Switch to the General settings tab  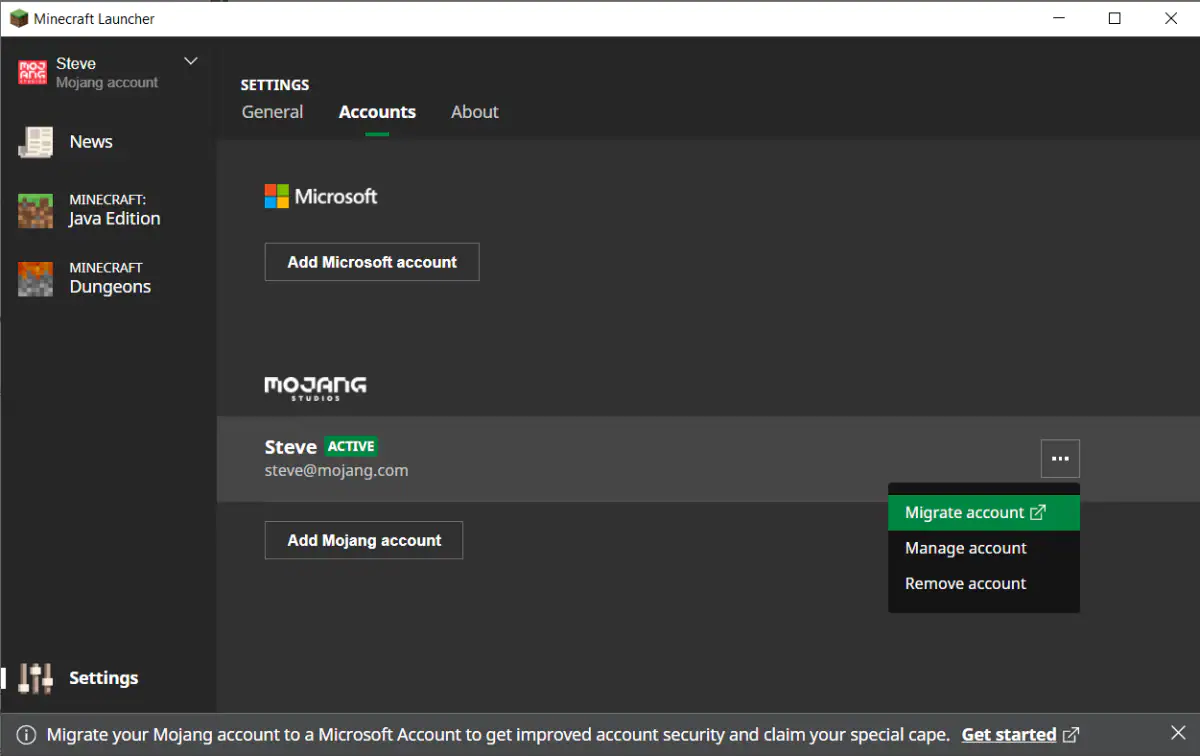tap(272, 112)
